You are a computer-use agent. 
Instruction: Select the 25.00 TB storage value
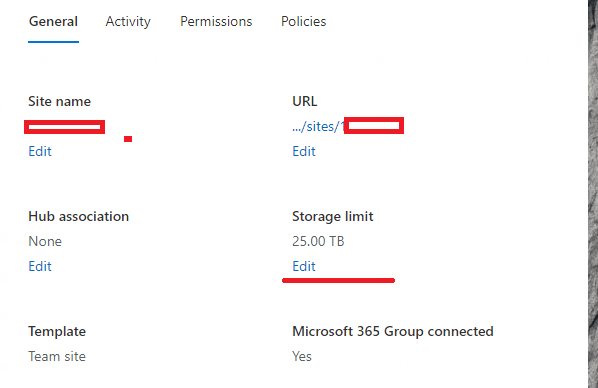tap(318, 241)
